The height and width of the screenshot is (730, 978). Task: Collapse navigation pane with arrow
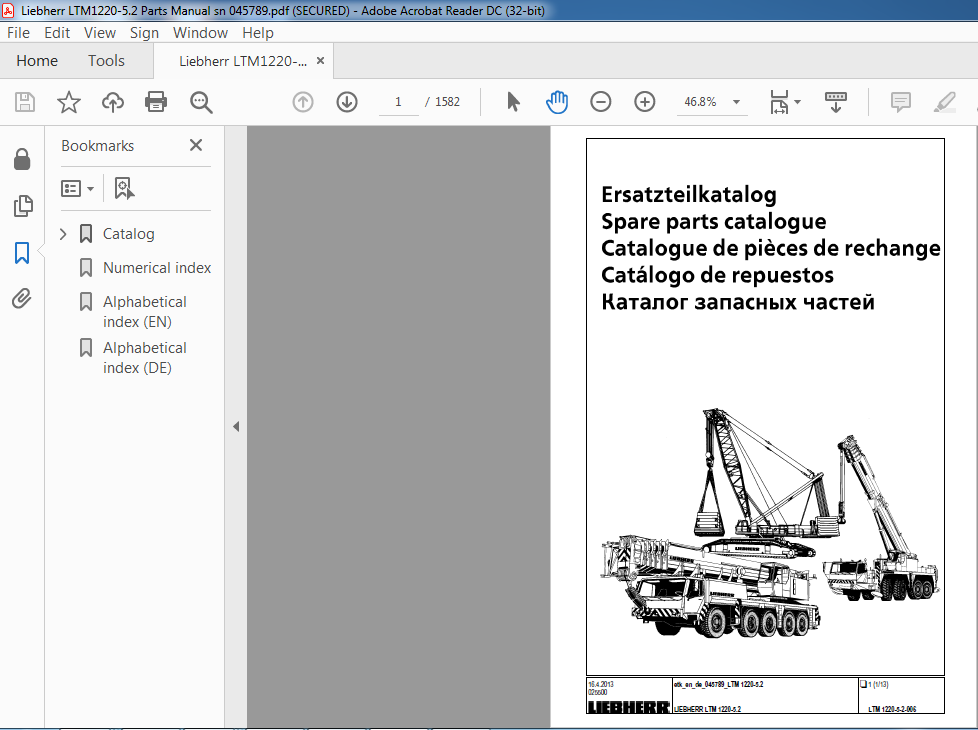[x=236, y=427]
